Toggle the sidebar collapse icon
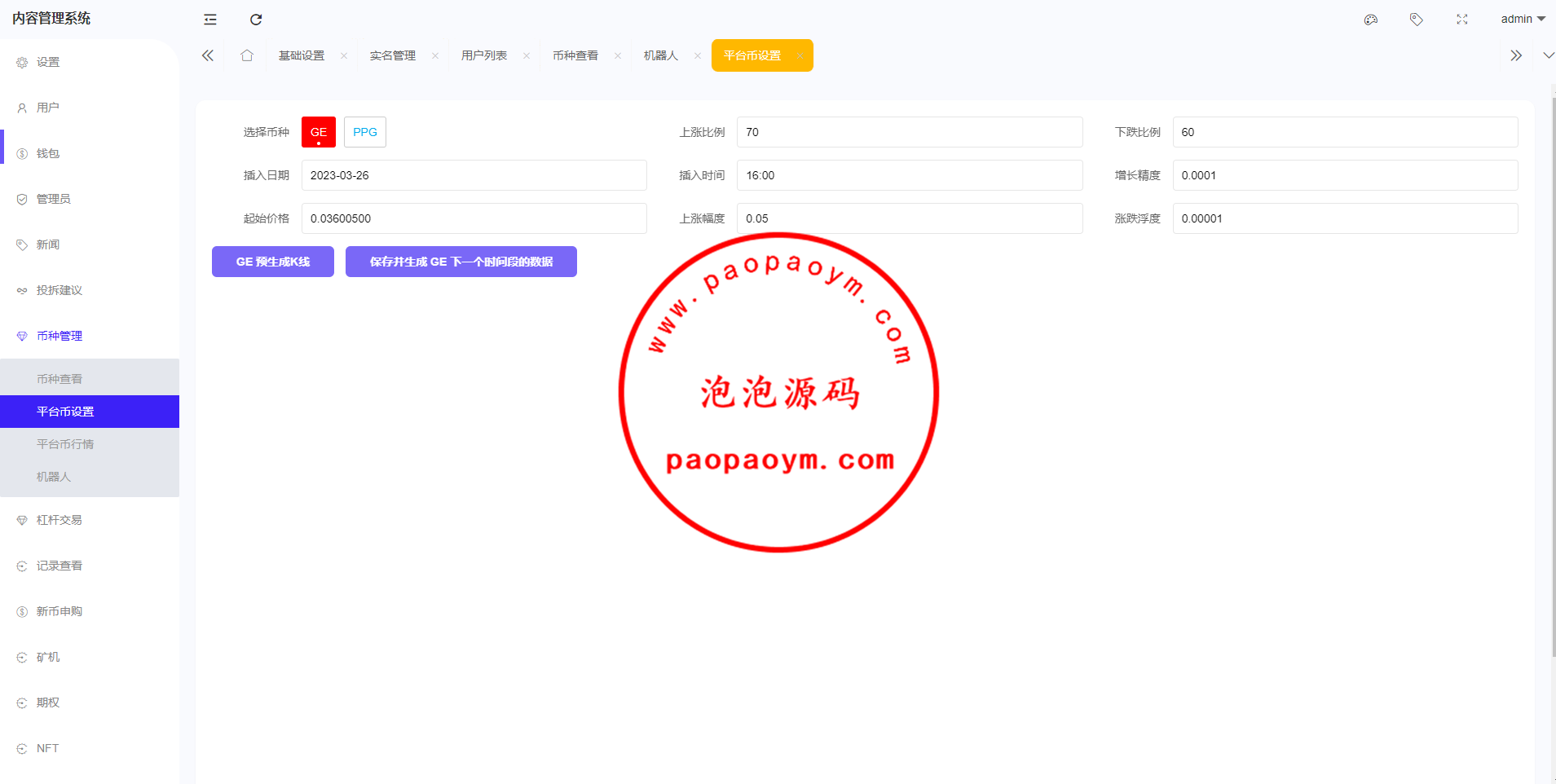 point(210,20)
